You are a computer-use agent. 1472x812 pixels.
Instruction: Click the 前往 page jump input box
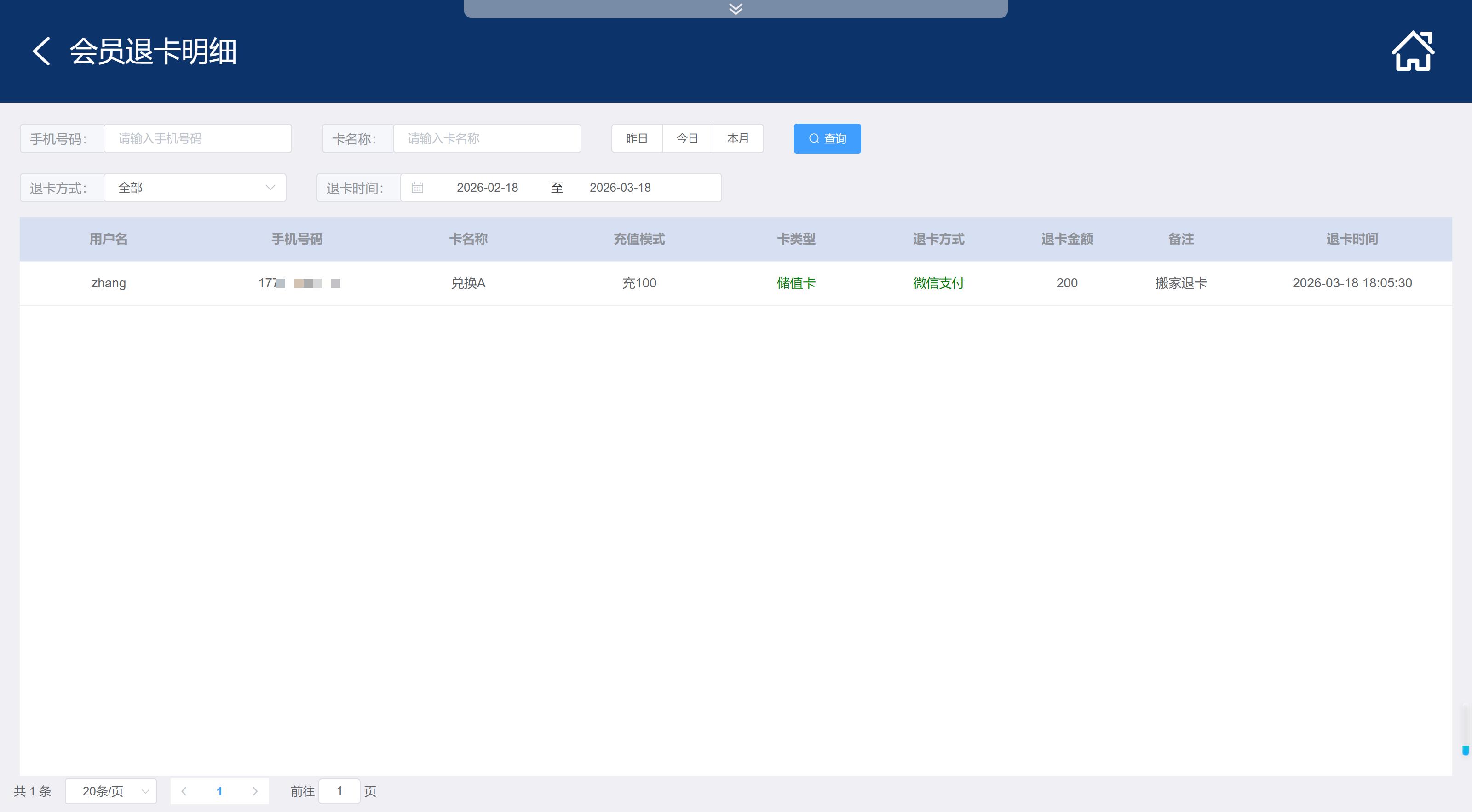(339, 791)
